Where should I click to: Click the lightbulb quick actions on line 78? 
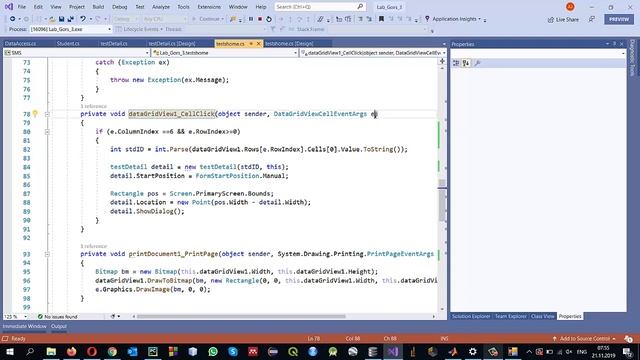35,114
